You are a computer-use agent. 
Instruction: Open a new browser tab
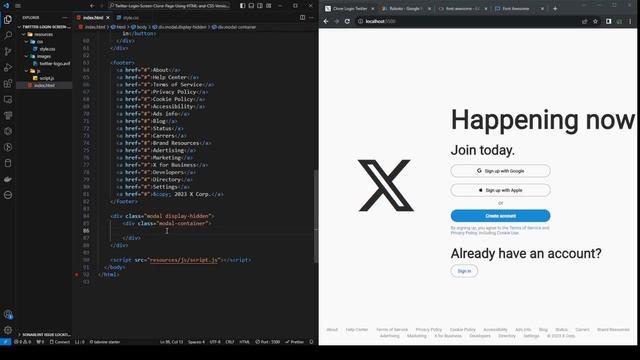click(x=555, y=9)
